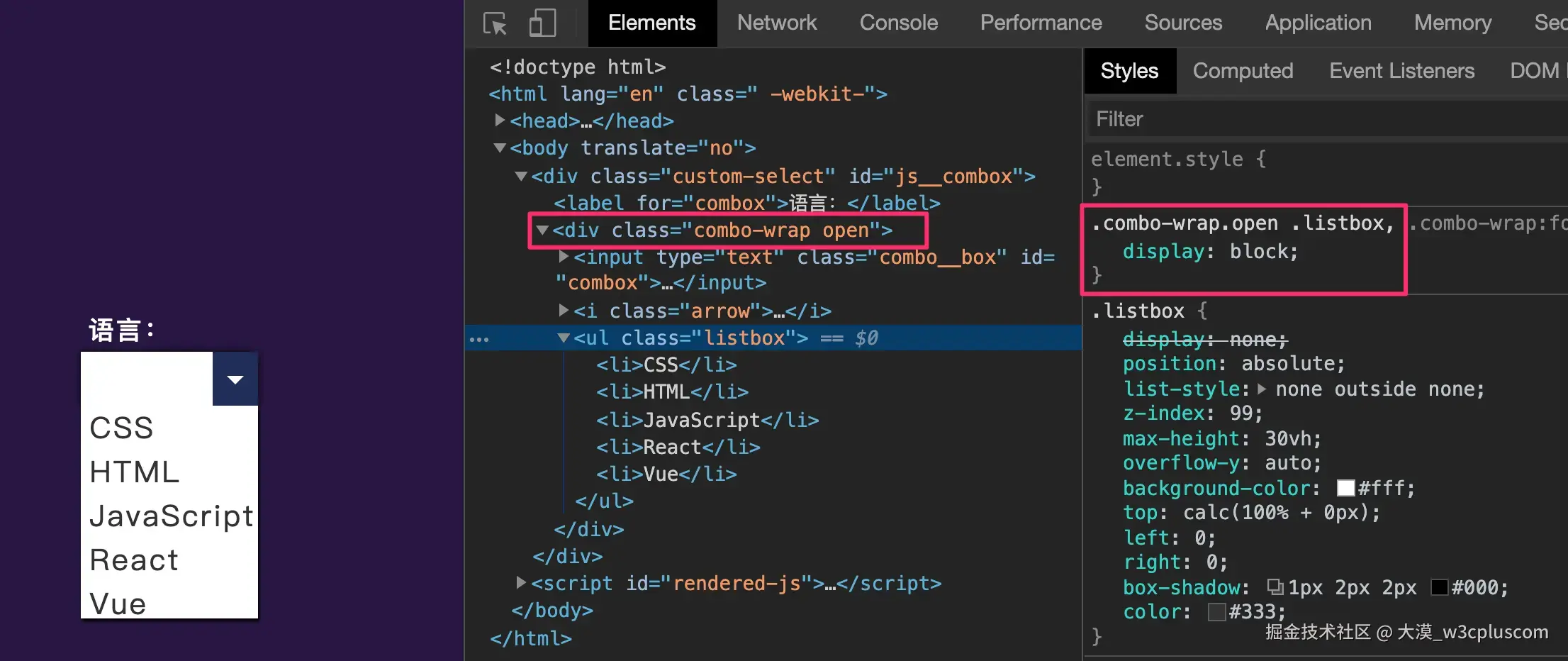This screenshot has width=1568, height=661.
Task: Toggle the device toolbar icon
Action: 542,23
